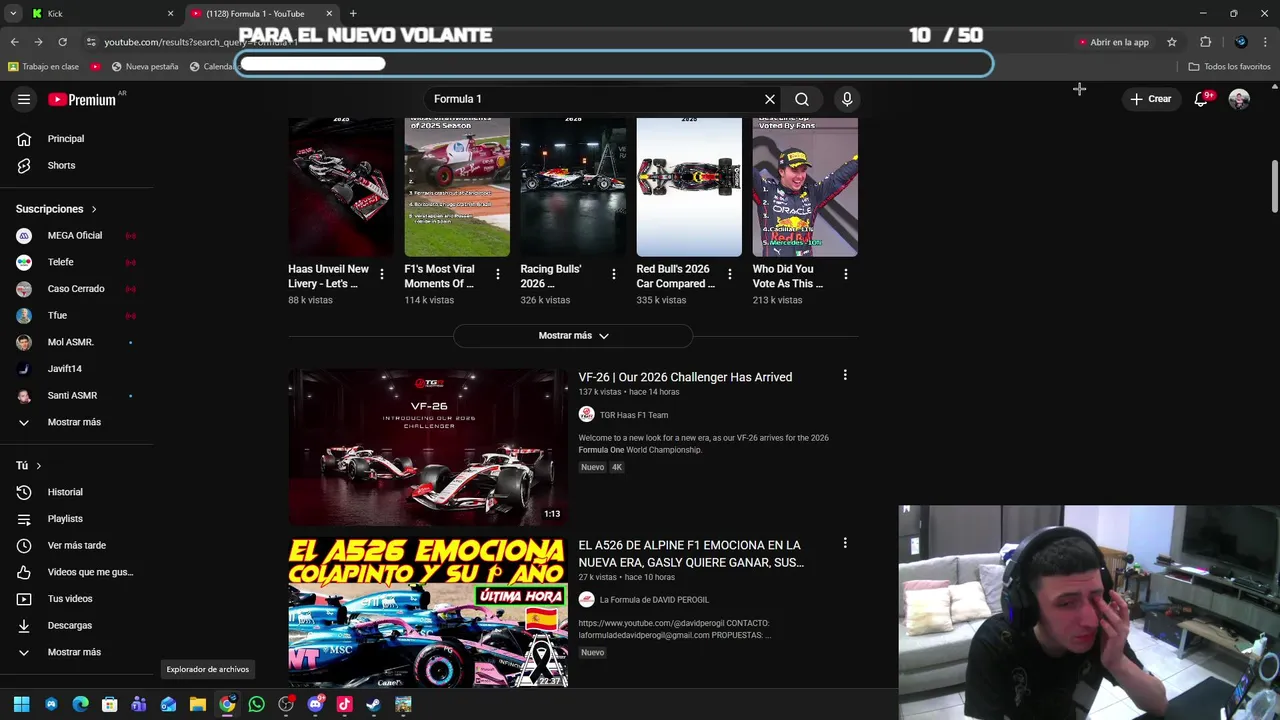This screenshot has width=1280, height=720.
Task: Open the YouTube hamburger guide menu
Action: (24, 99)
